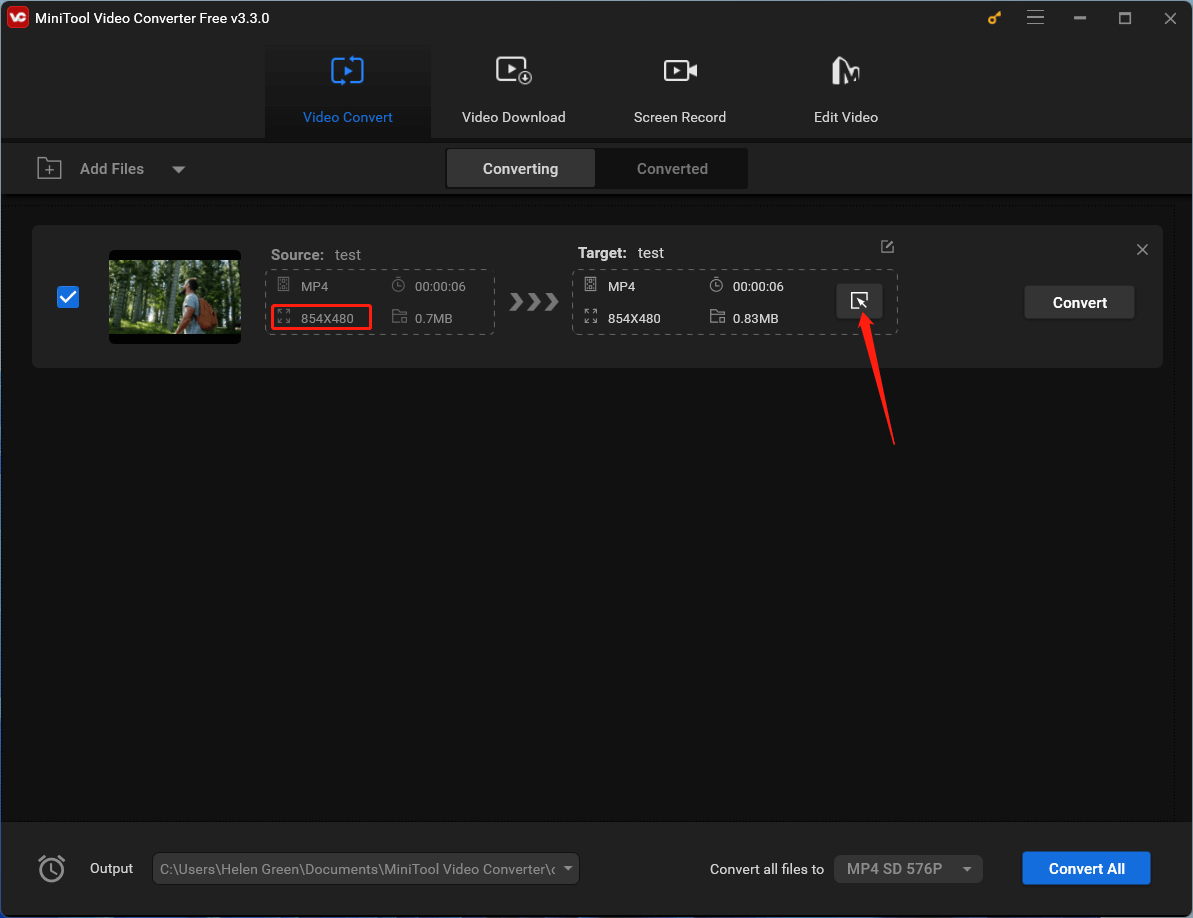1193x918 pixels.
Task: Click the MiniTool VC app logo
Action: pos(17,17)
